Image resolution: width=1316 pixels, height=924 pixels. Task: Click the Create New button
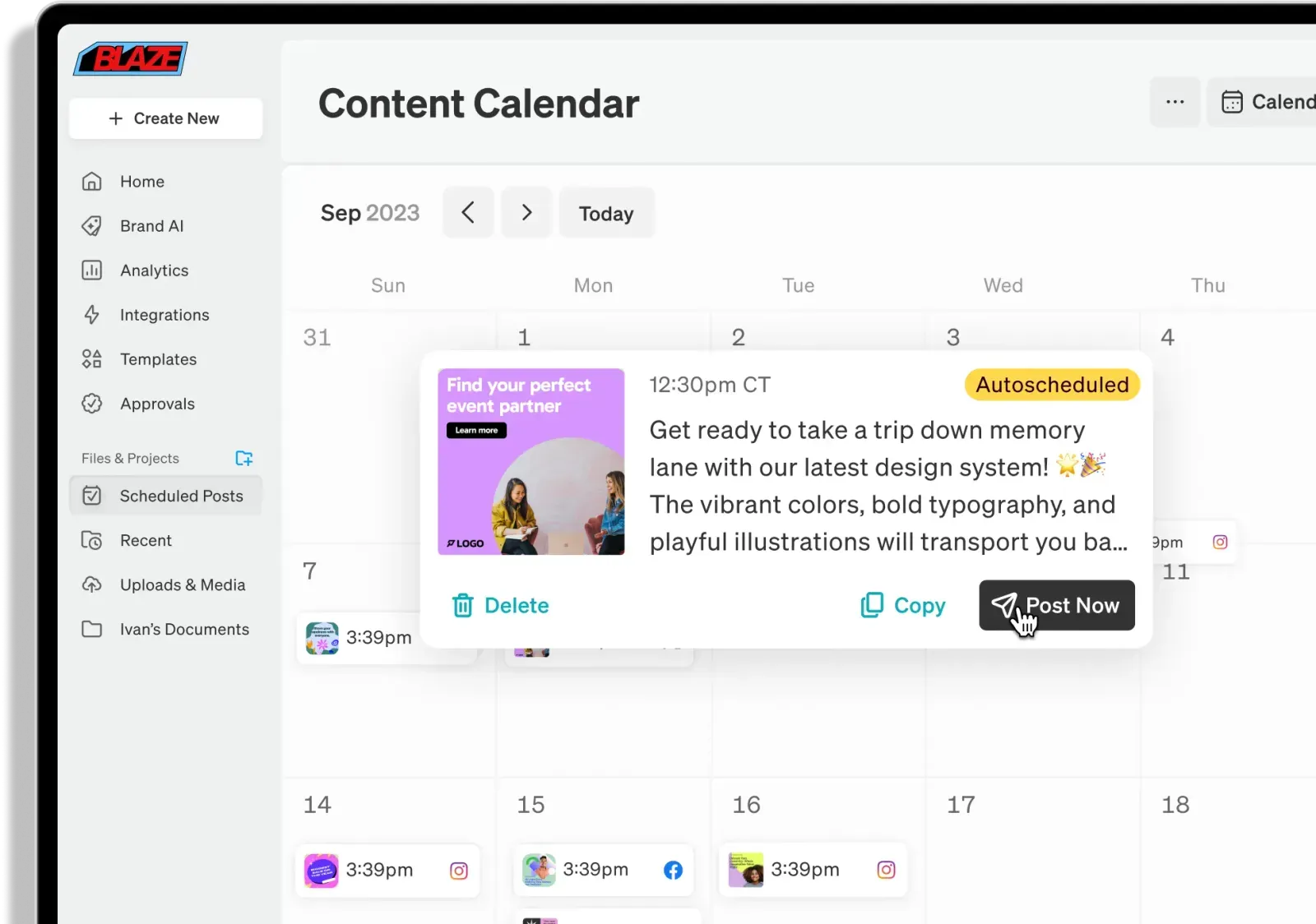point(165,118)
